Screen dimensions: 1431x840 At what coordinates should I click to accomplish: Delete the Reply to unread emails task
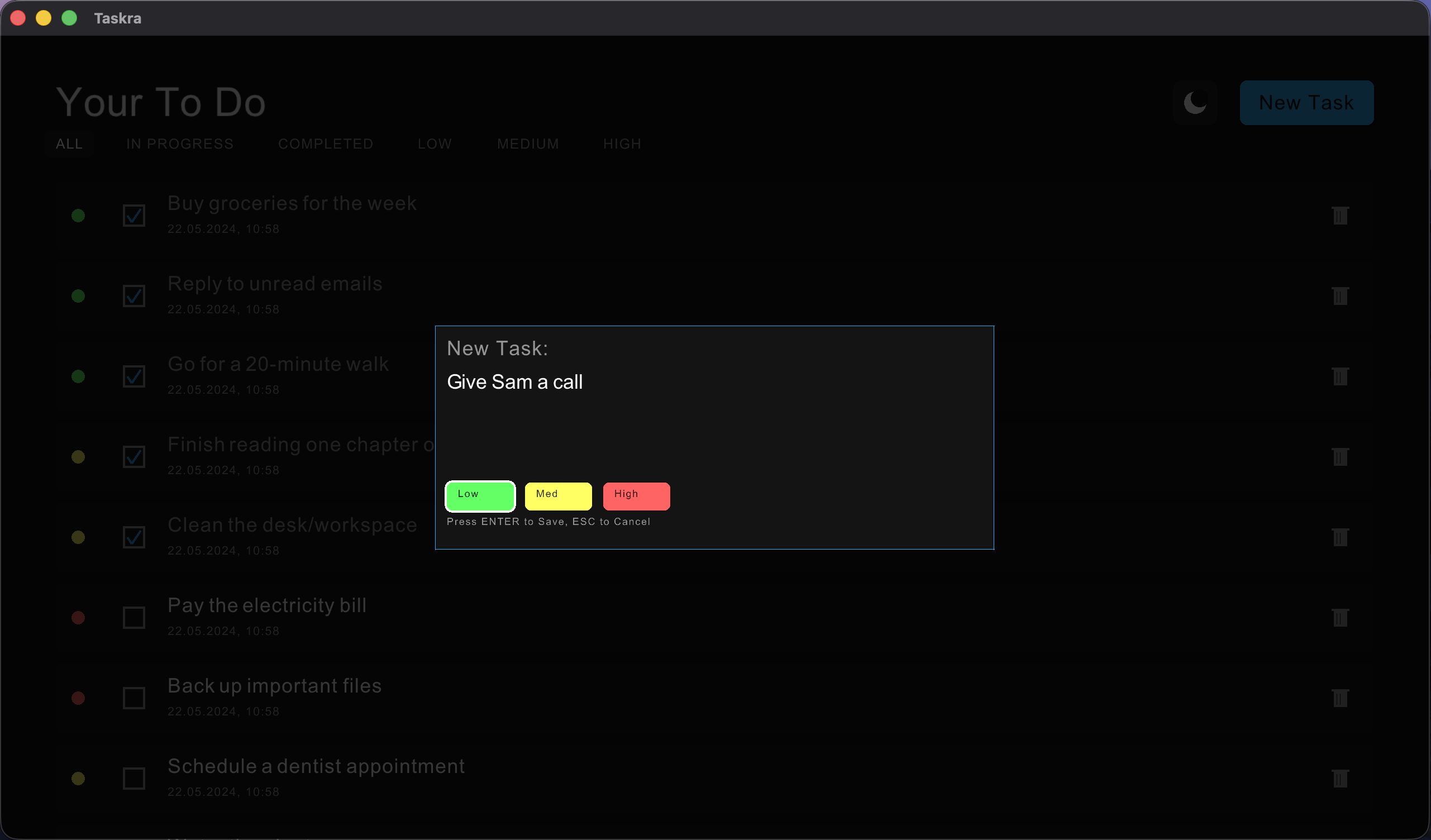1340,296
